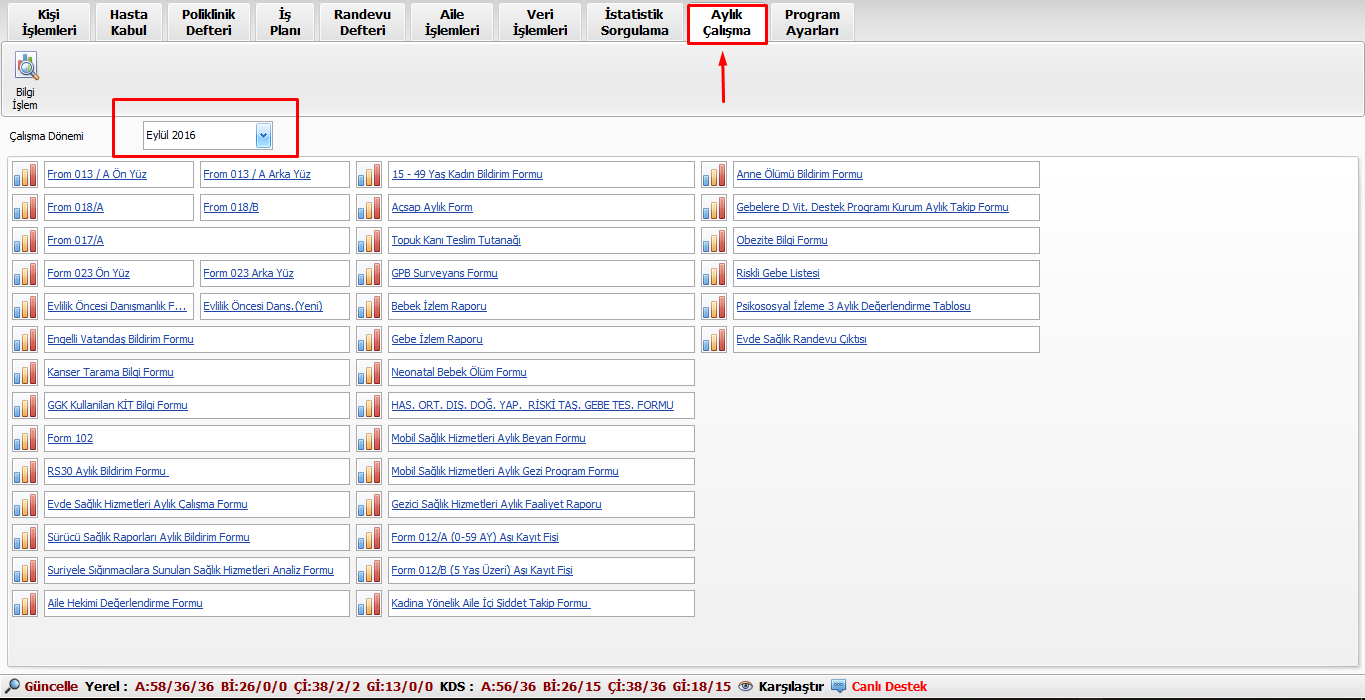Click chart icon next to Obezite Bilgi Formu
Viewport: 1365px width, 700px height.
click(x=714, y=240)
